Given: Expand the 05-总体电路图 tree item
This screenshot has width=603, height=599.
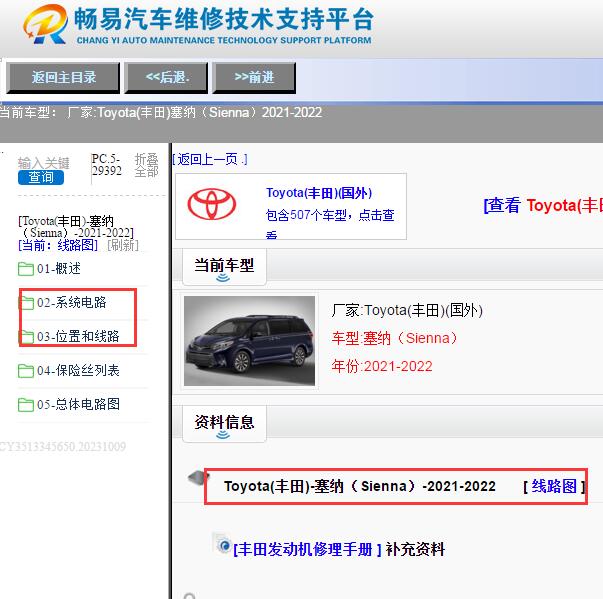Looking at the screenshot, I should 78,404.
